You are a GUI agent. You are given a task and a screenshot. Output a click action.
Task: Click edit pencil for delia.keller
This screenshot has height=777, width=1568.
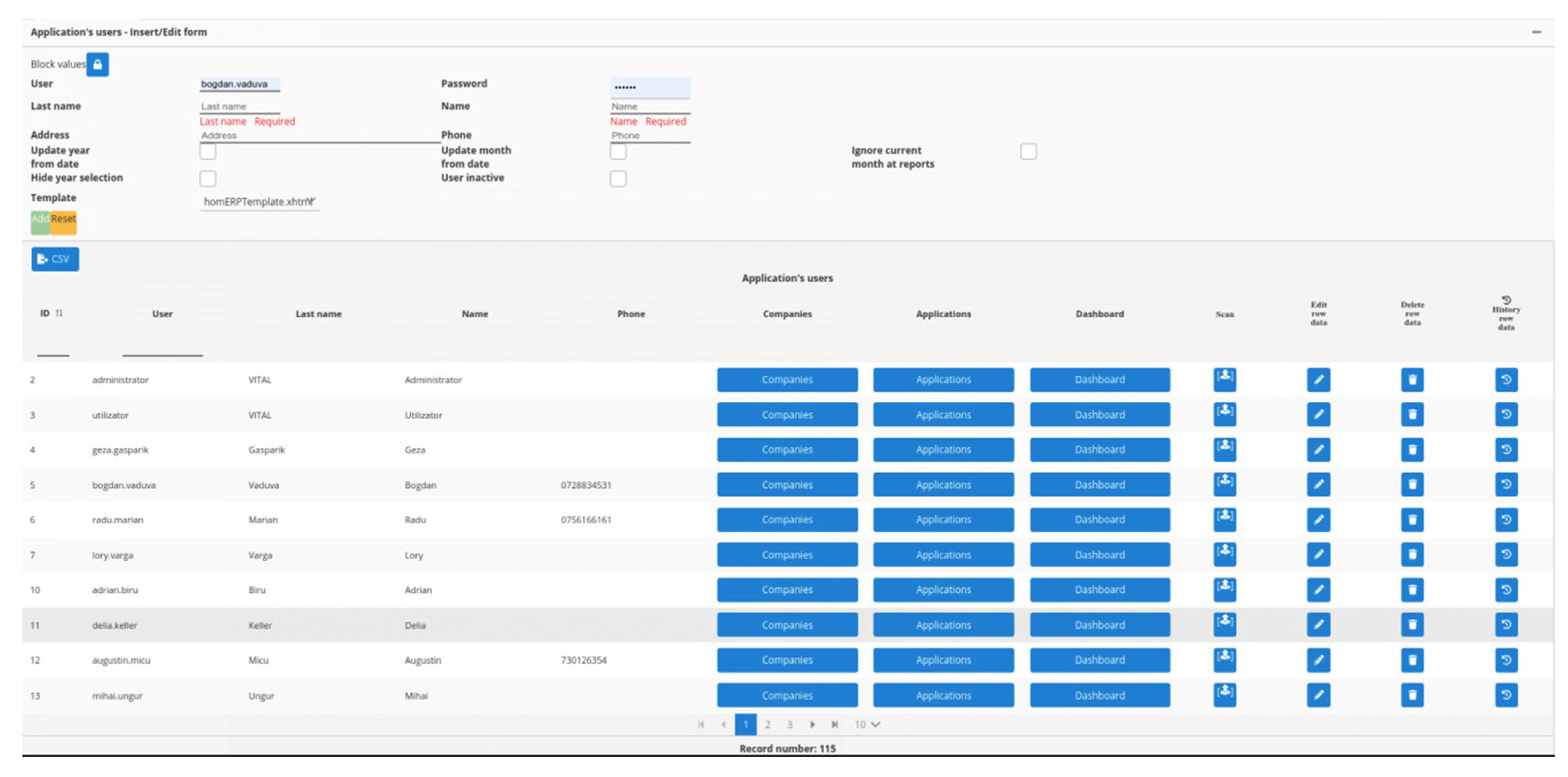click(x=1318, y=625)
